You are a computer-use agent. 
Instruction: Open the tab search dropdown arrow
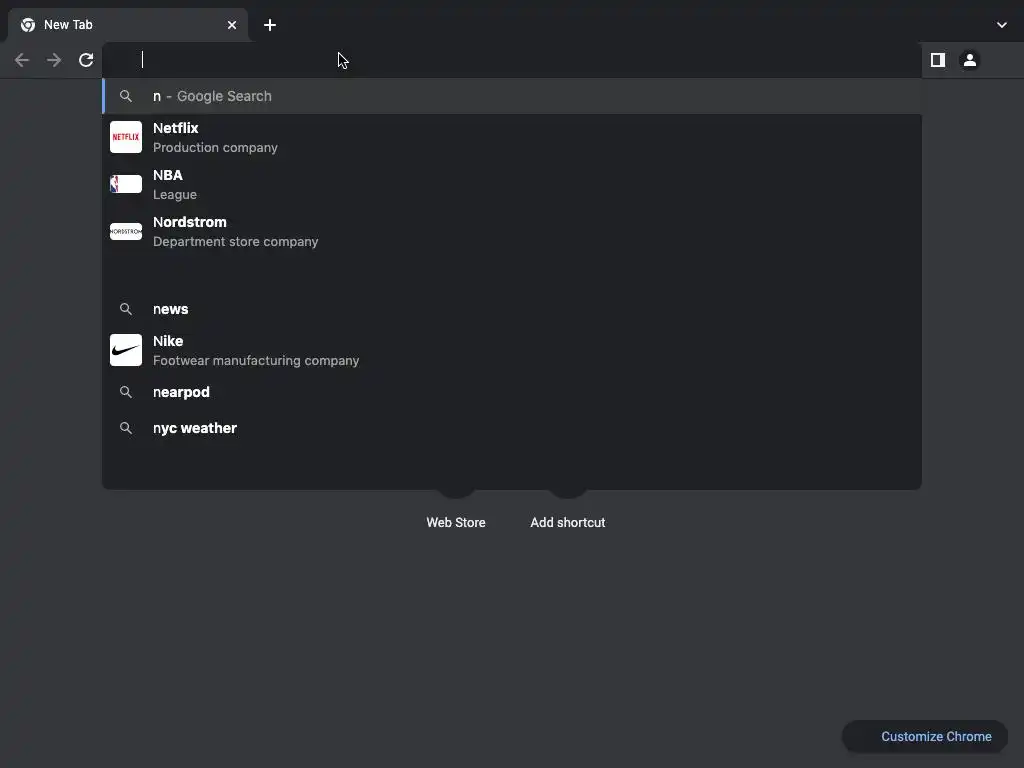pos(1002,25)
